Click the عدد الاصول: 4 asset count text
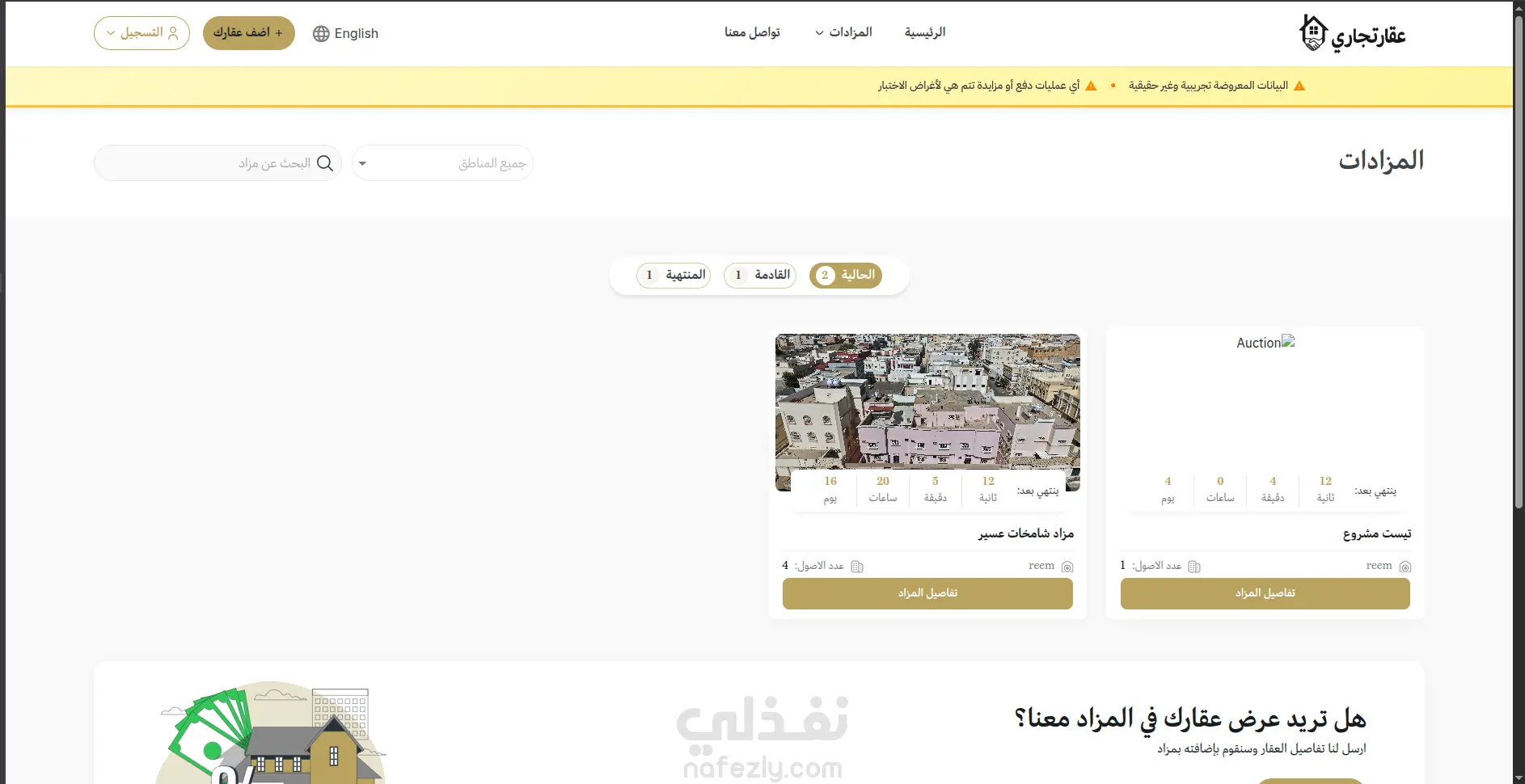This screenshot has height=784, width=1525. (813, 566)
